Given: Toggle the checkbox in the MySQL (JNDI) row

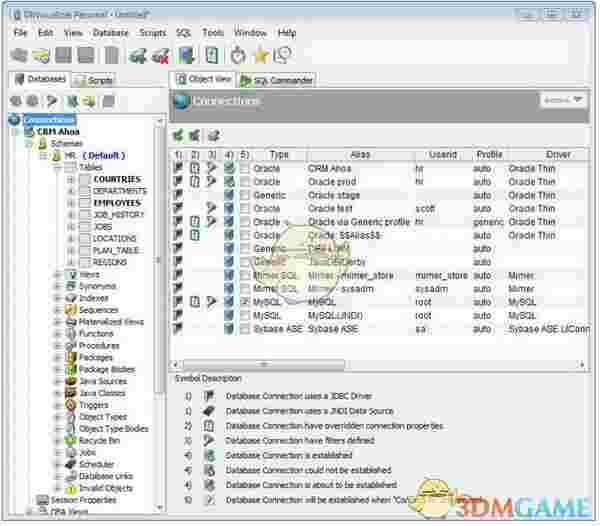Looking at the screenshot, I should click(x=245, y=316).
